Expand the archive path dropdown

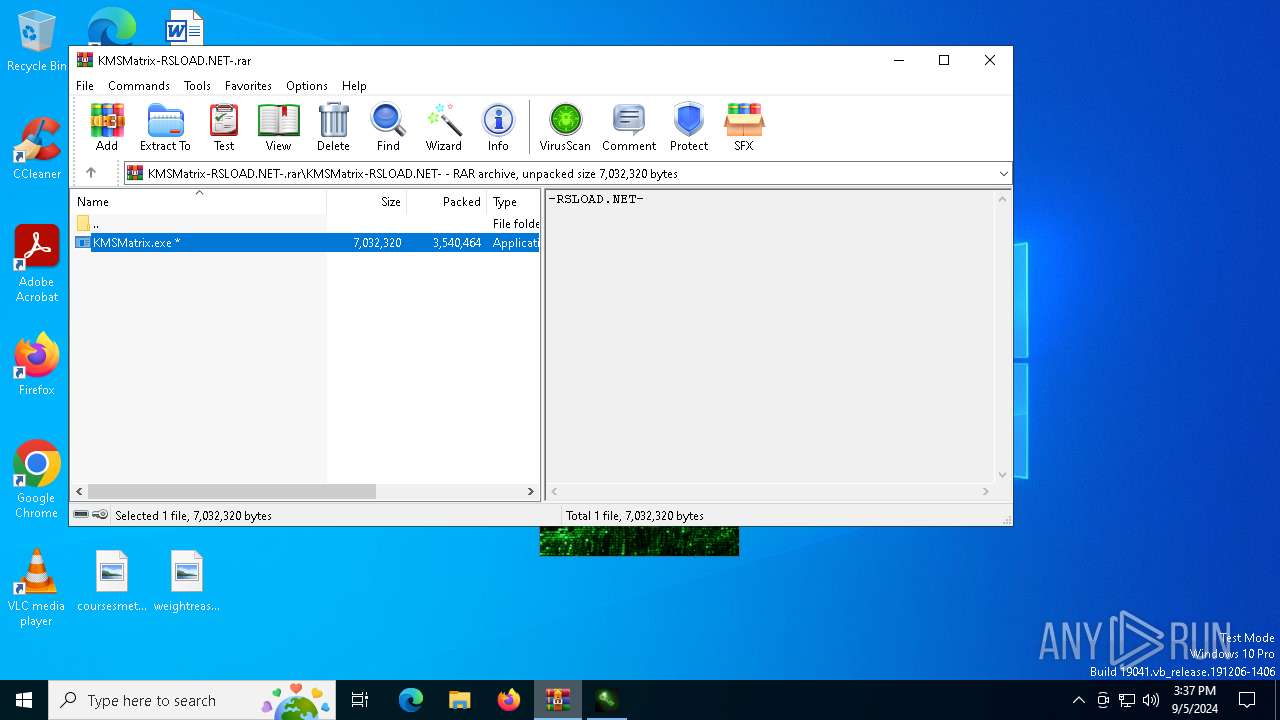pos(1003,174)
